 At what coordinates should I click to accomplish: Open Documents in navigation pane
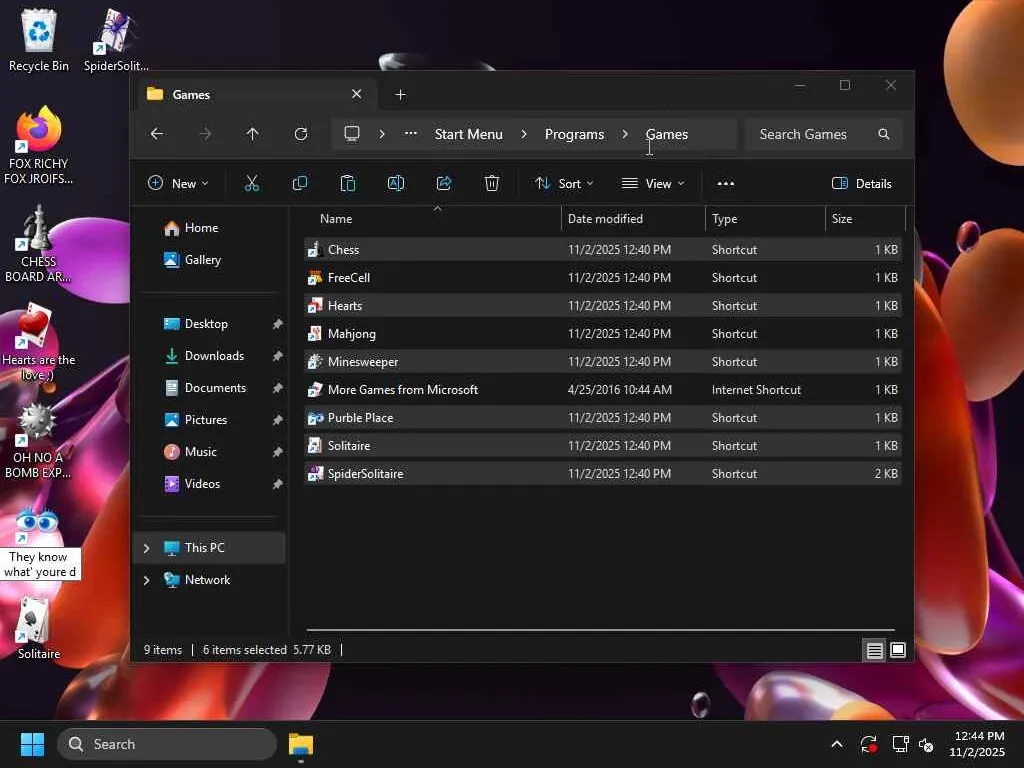[x=216, y=388]
